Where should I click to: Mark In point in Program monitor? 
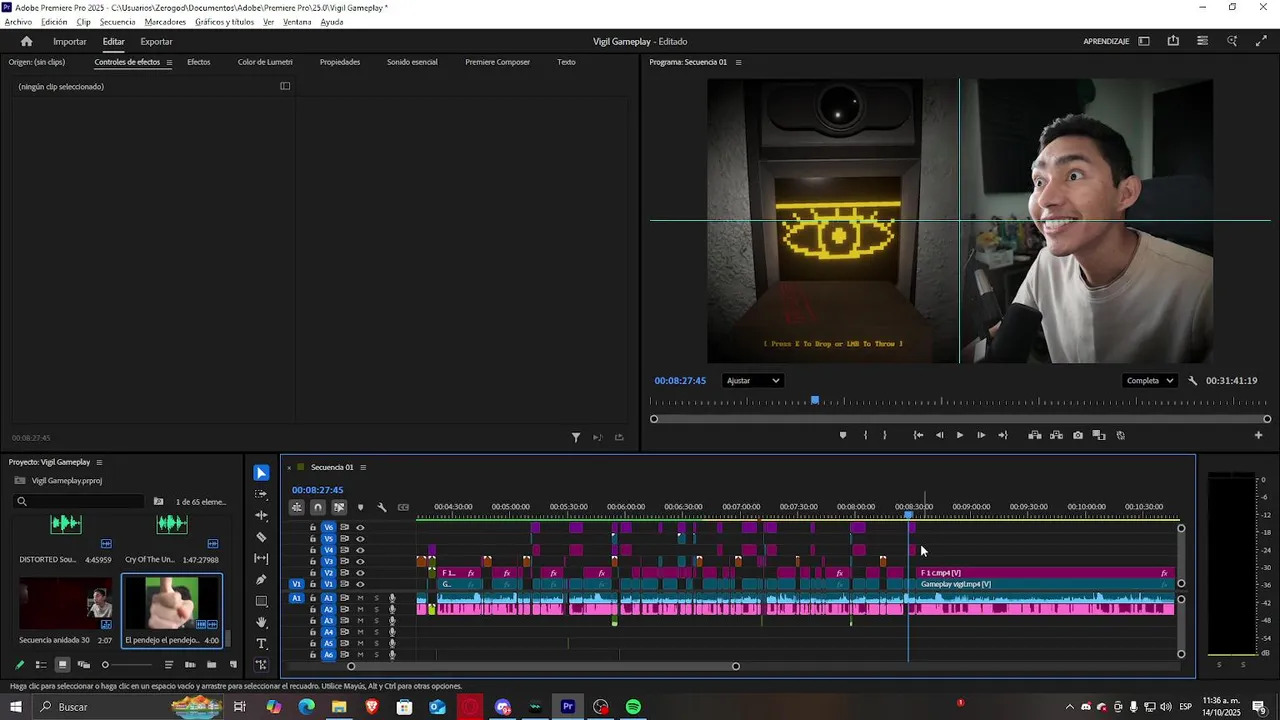(x=865, y=435)
